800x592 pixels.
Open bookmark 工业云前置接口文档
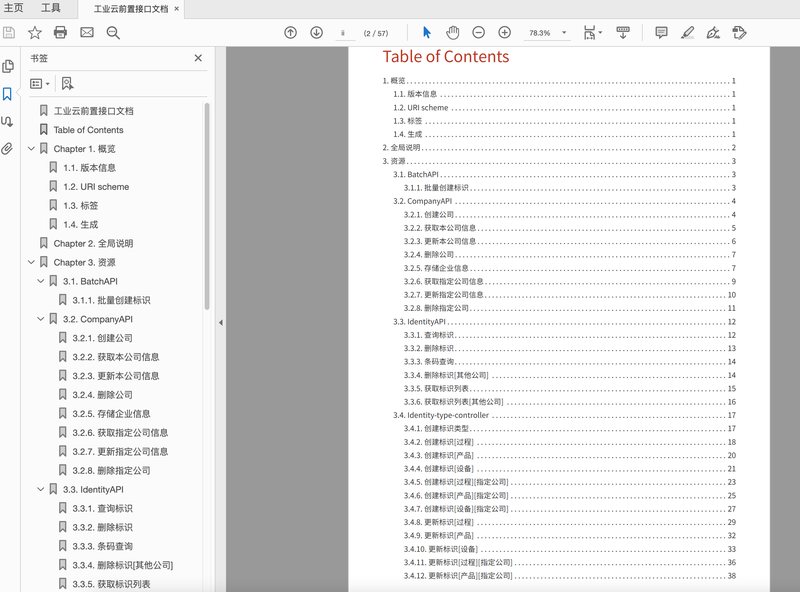(x=94, y=111)
